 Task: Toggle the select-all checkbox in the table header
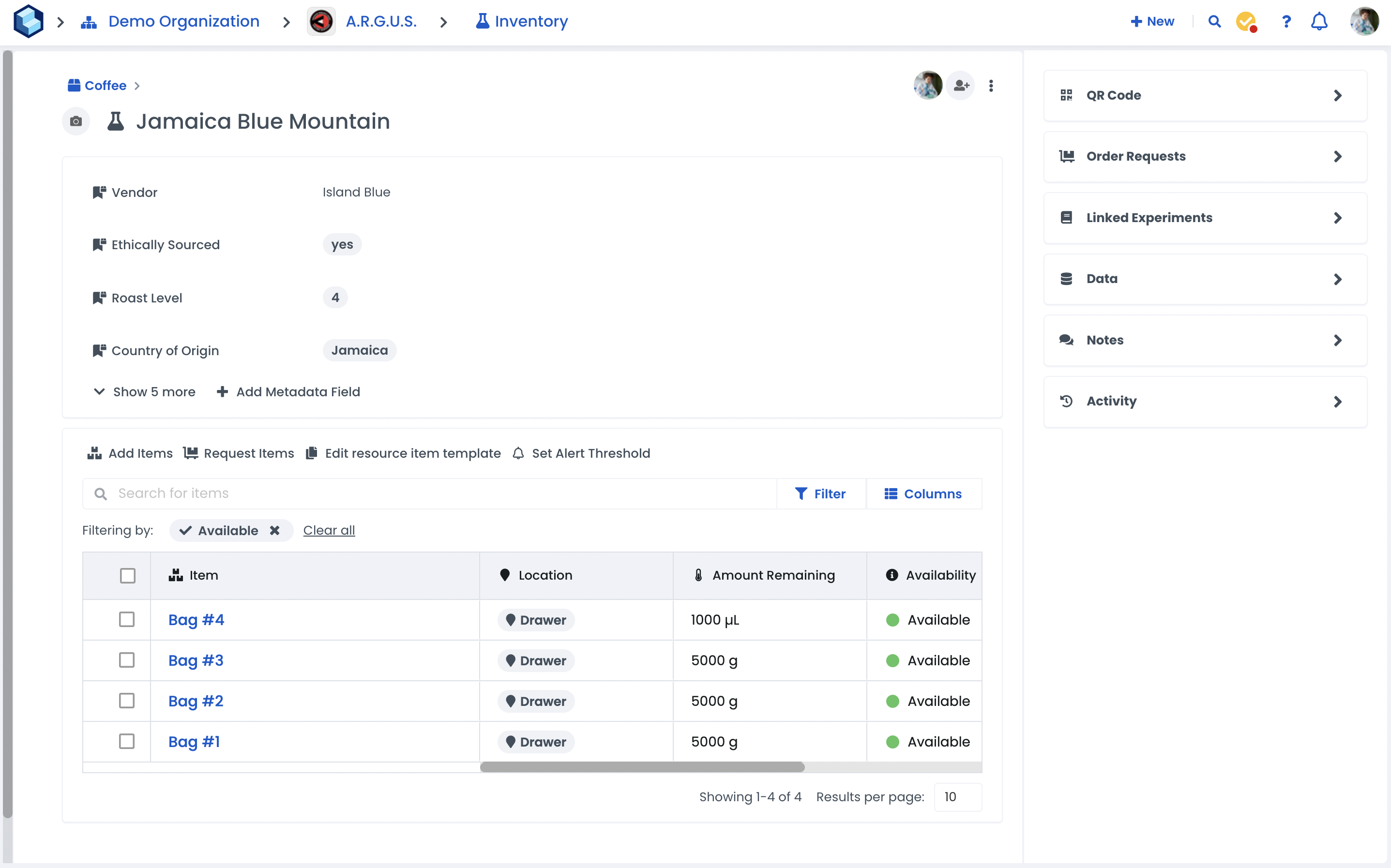click(127, 575)
